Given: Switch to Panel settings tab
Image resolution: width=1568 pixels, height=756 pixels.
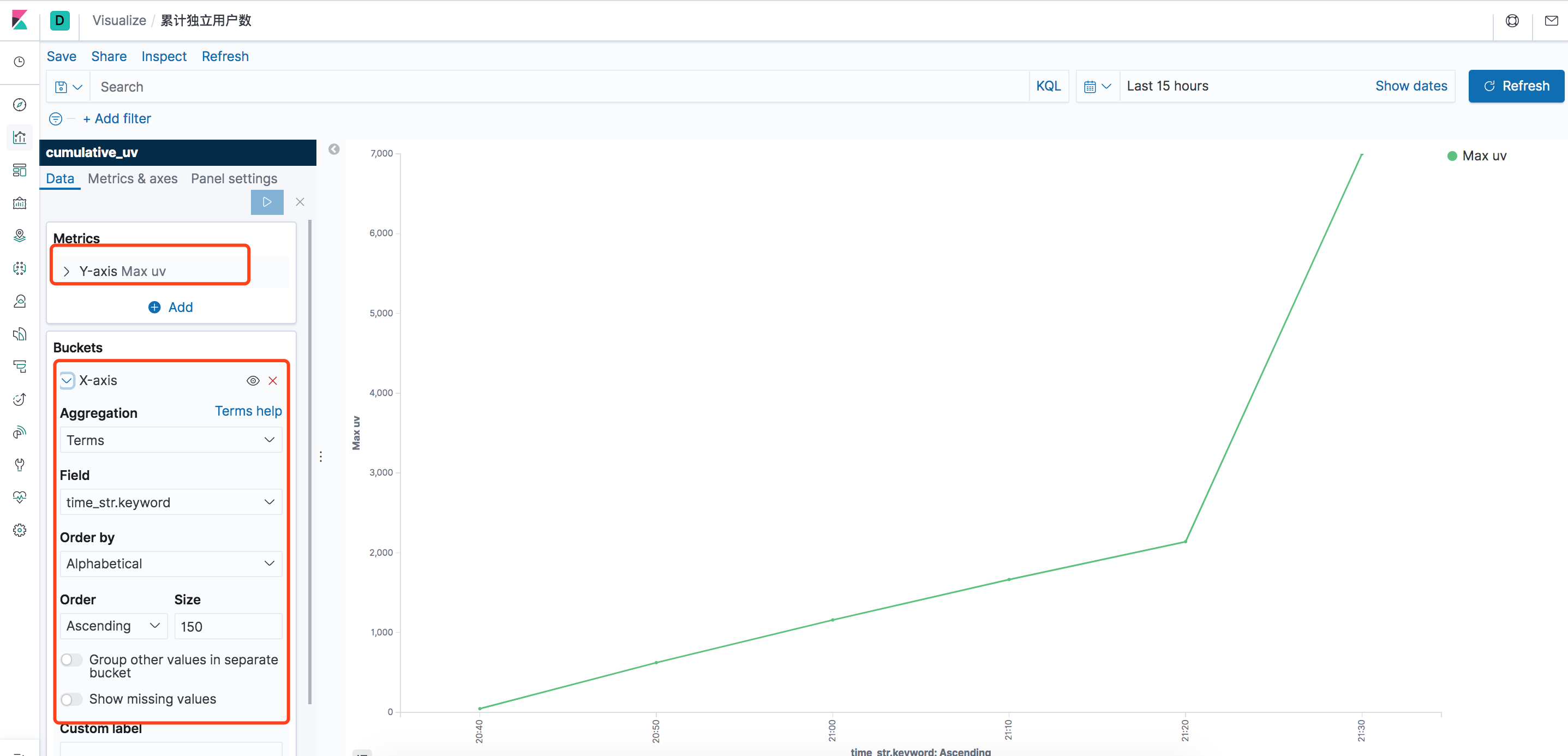Looking at the screenshot, I should 234,178.
